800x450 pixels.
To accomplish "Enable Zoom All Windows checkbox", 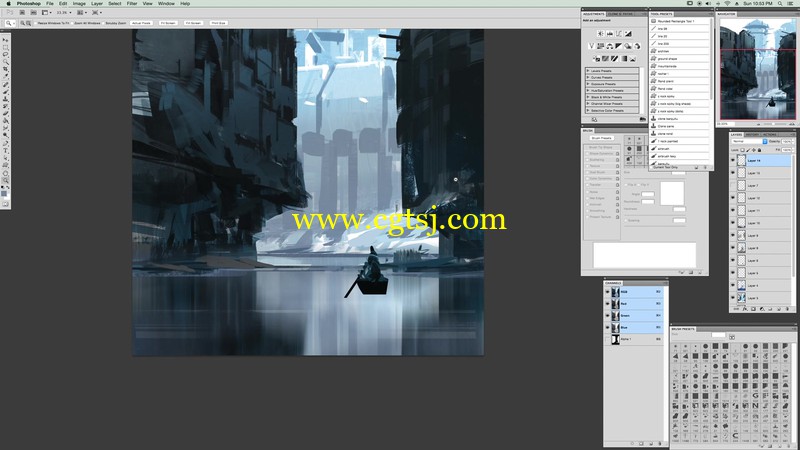I will (x=72, y=23).
